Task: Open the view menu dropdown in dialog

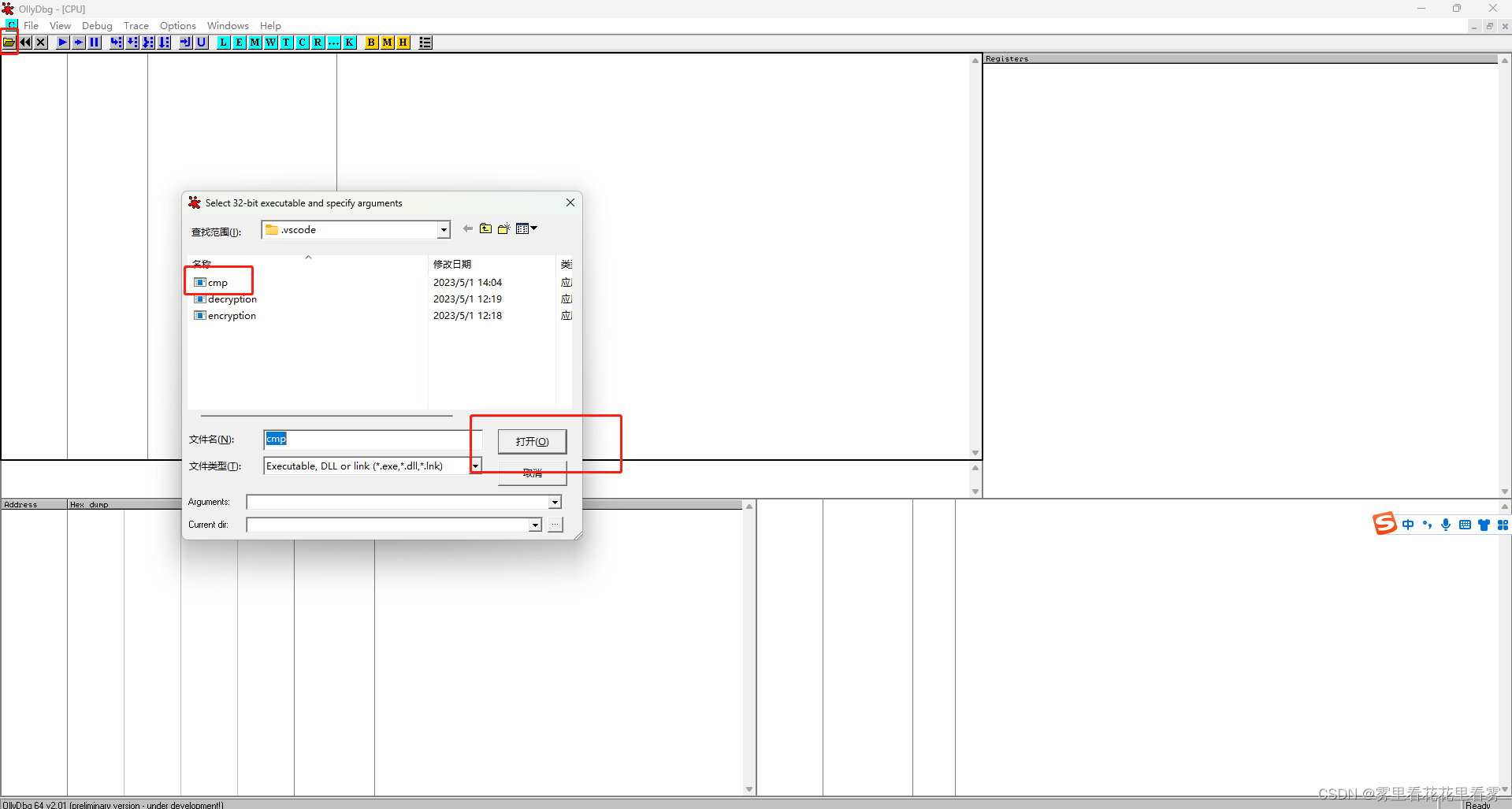Action: point(526,228)
